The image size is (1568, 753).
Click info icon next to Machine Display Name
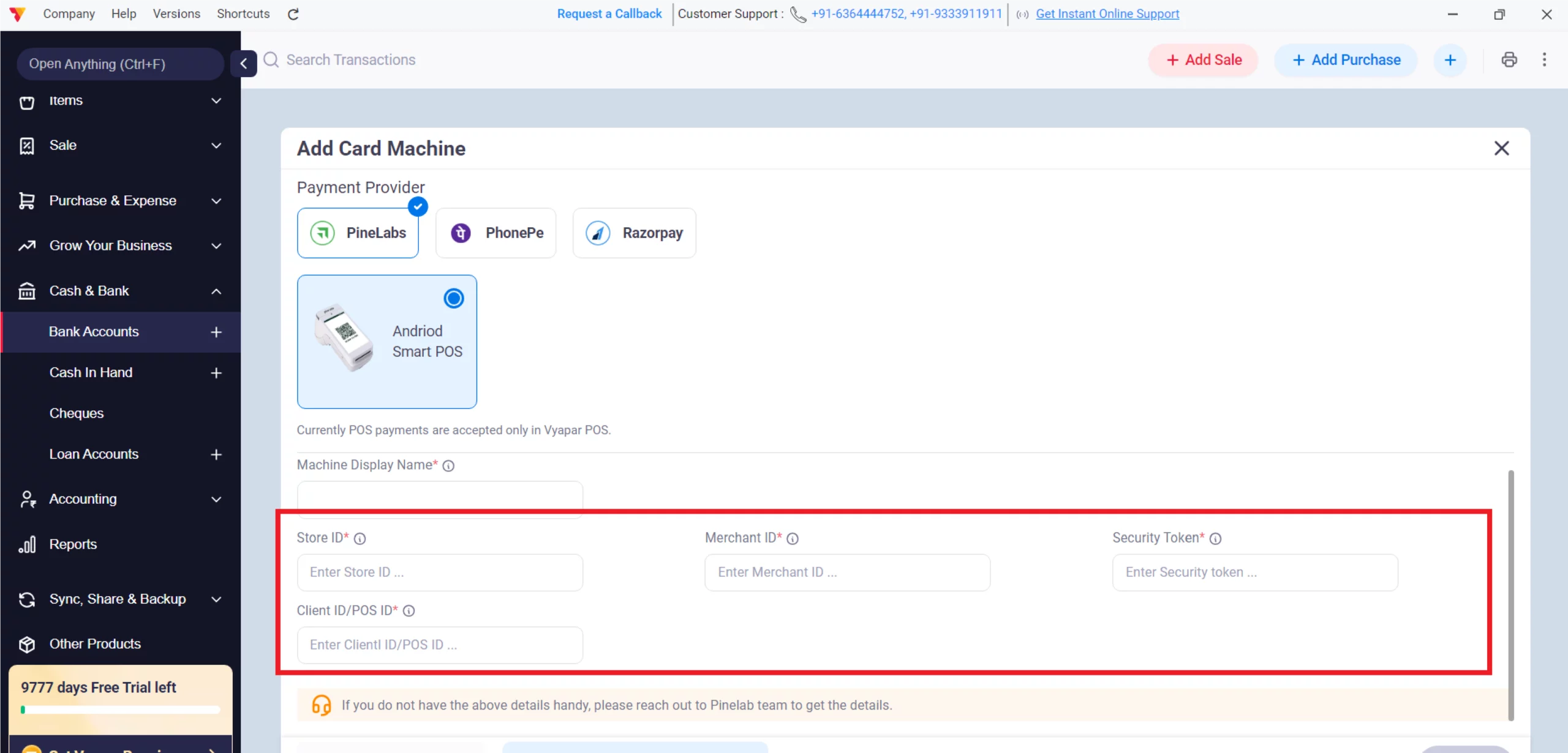click(448, 466)
